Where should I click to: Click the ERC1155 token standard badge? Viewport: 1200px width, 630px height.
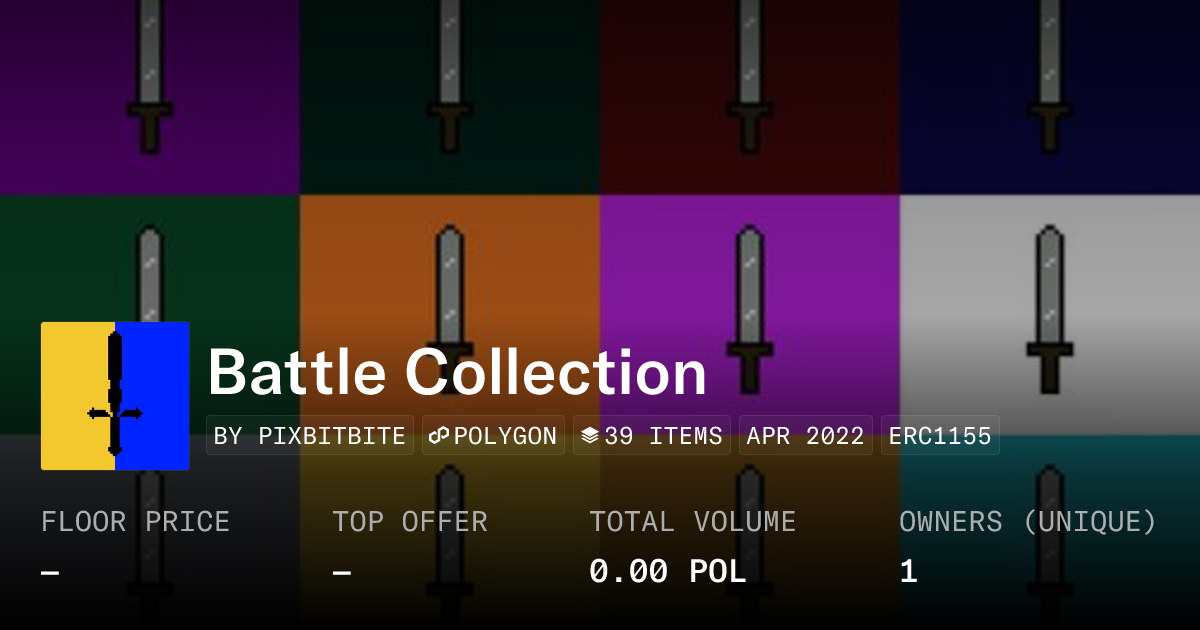(x=940, y=436)
